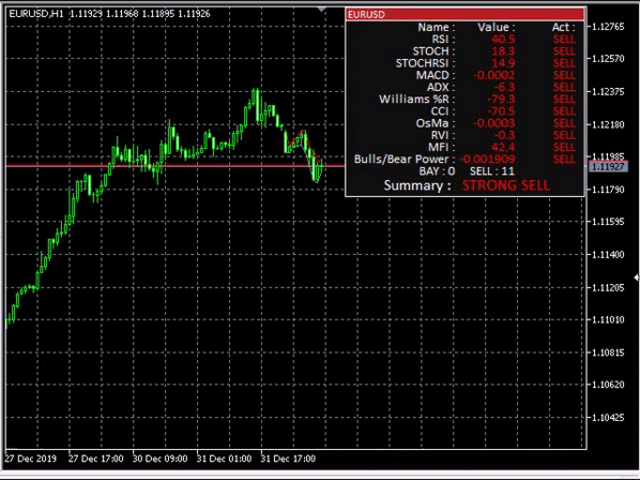Click the 1.12765 price axis label
The height and width of the screenshot is (480, 640).
608,27
